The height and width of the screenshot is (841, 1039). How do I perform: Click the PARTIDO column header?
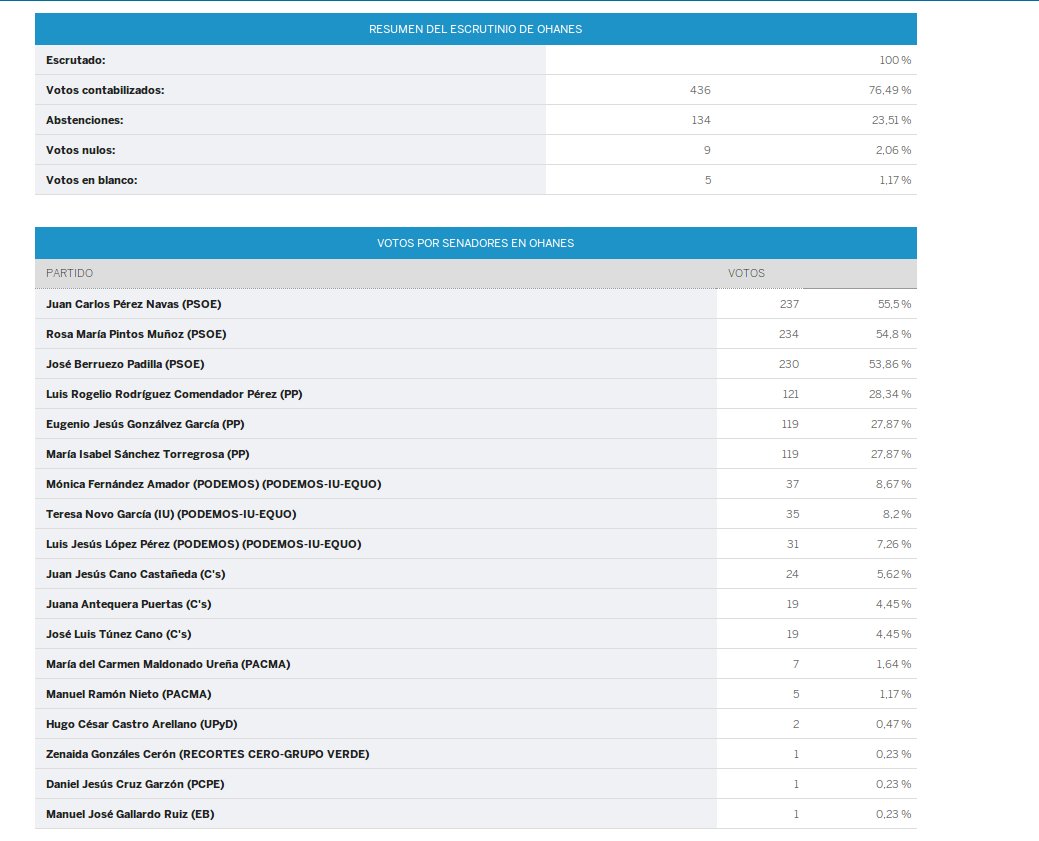[70, 273]
